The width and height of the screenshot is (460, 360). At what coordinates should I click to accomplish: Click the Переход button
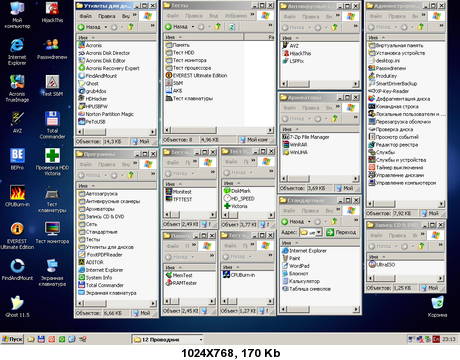click(341, 232)
